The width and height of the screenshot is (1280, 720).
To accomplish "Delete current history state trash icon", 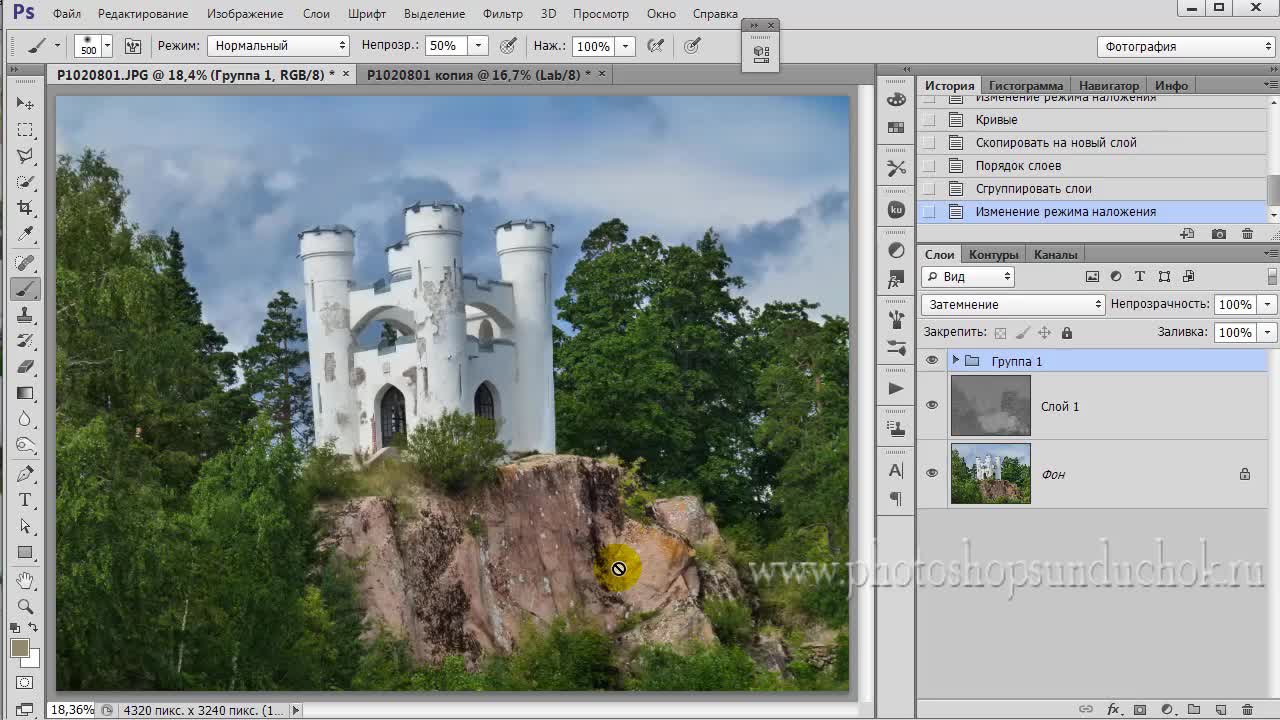I will 1247,234.
